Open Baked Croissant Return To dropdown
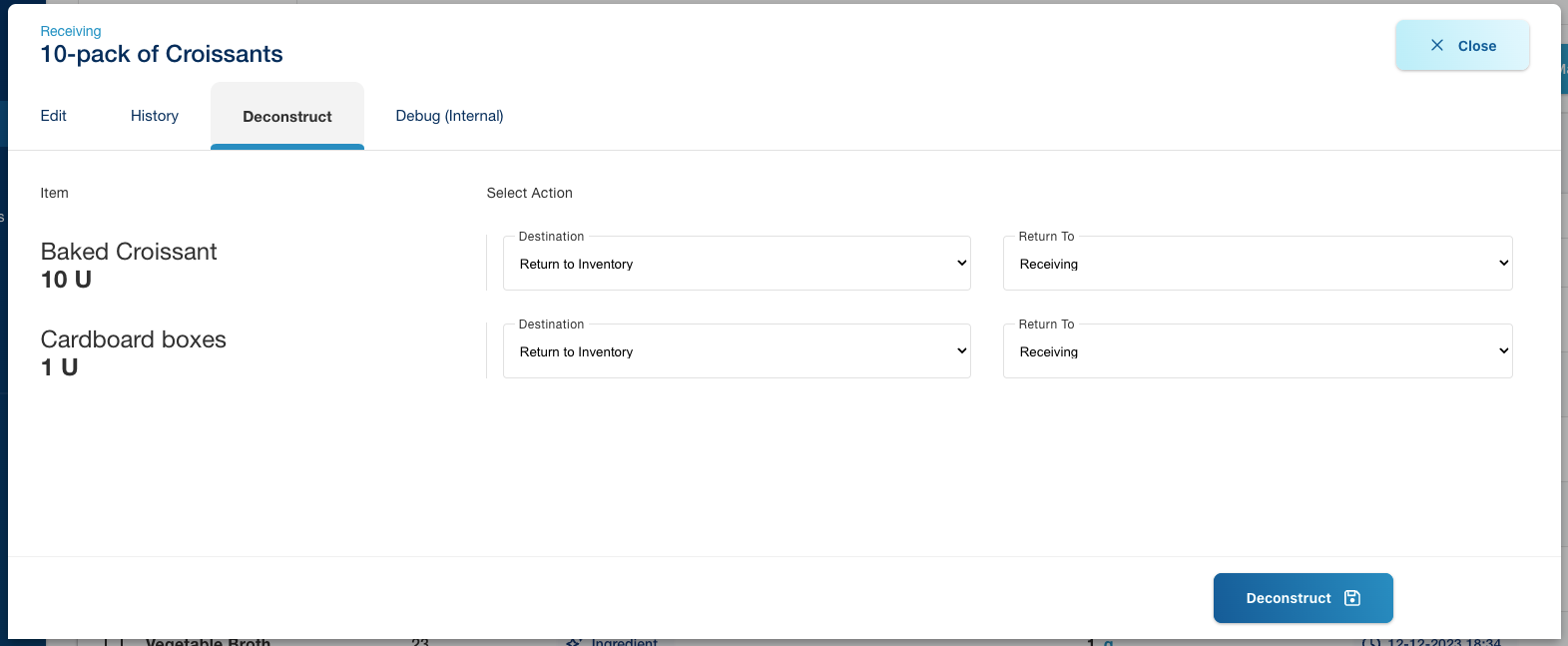The image size is (1568, 646). pos(1257,264)
